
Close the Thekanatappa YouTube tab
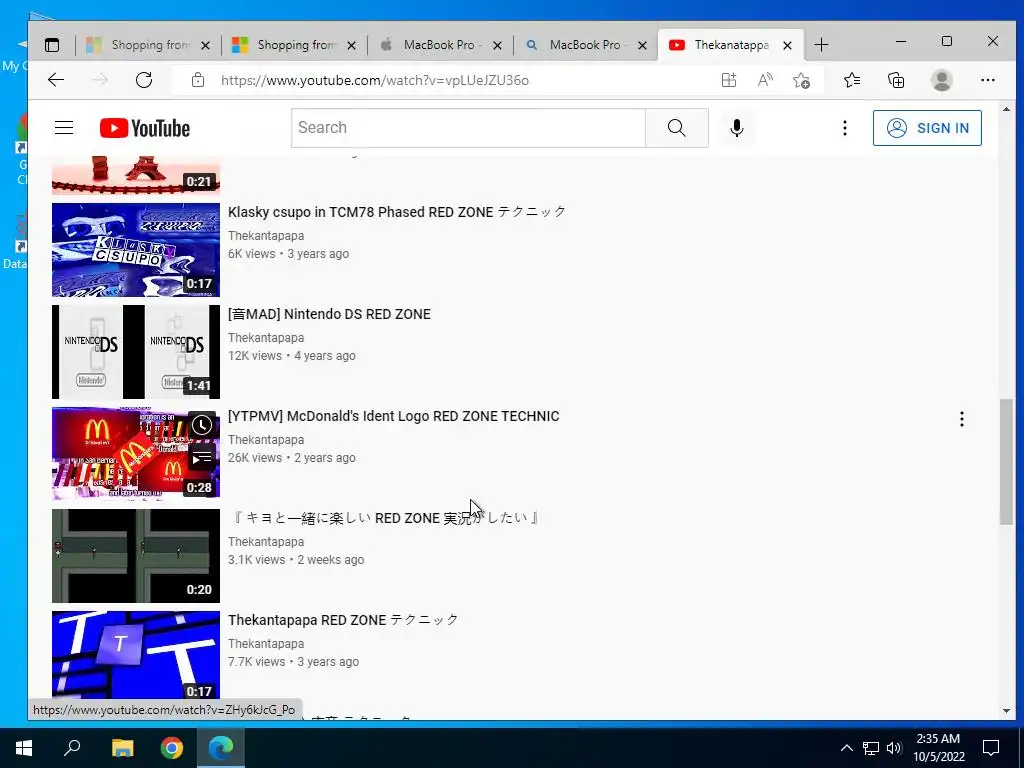point(788,45)
